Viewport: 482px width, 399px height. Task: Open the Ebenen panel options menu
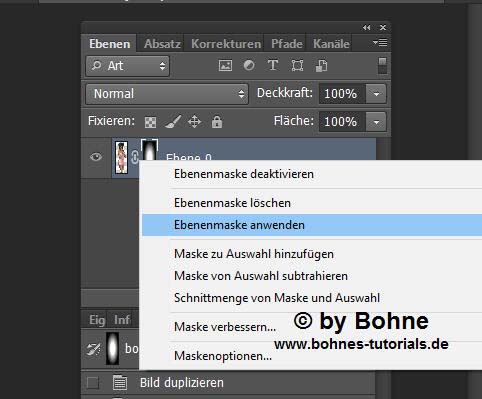(380, 43)
